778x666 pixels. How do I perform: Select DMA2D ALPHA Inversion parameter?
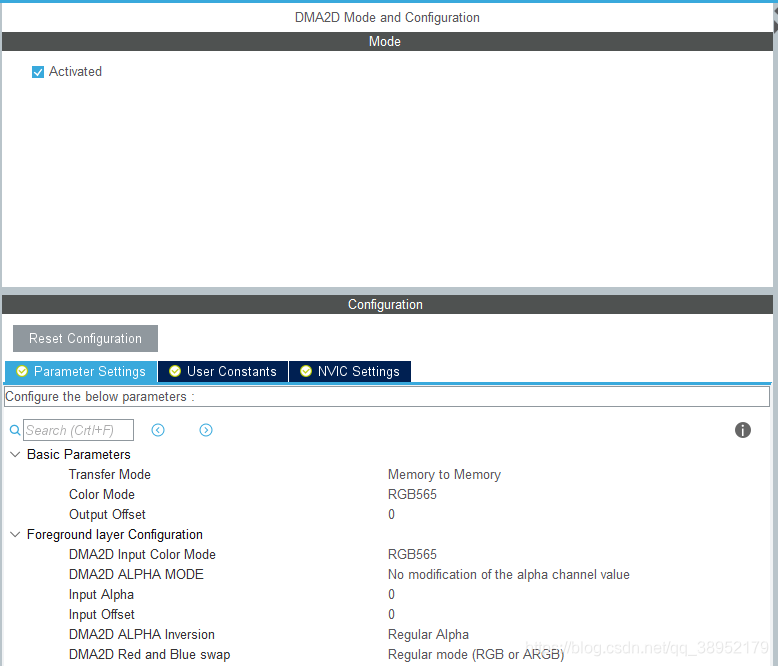pos(142,634)
